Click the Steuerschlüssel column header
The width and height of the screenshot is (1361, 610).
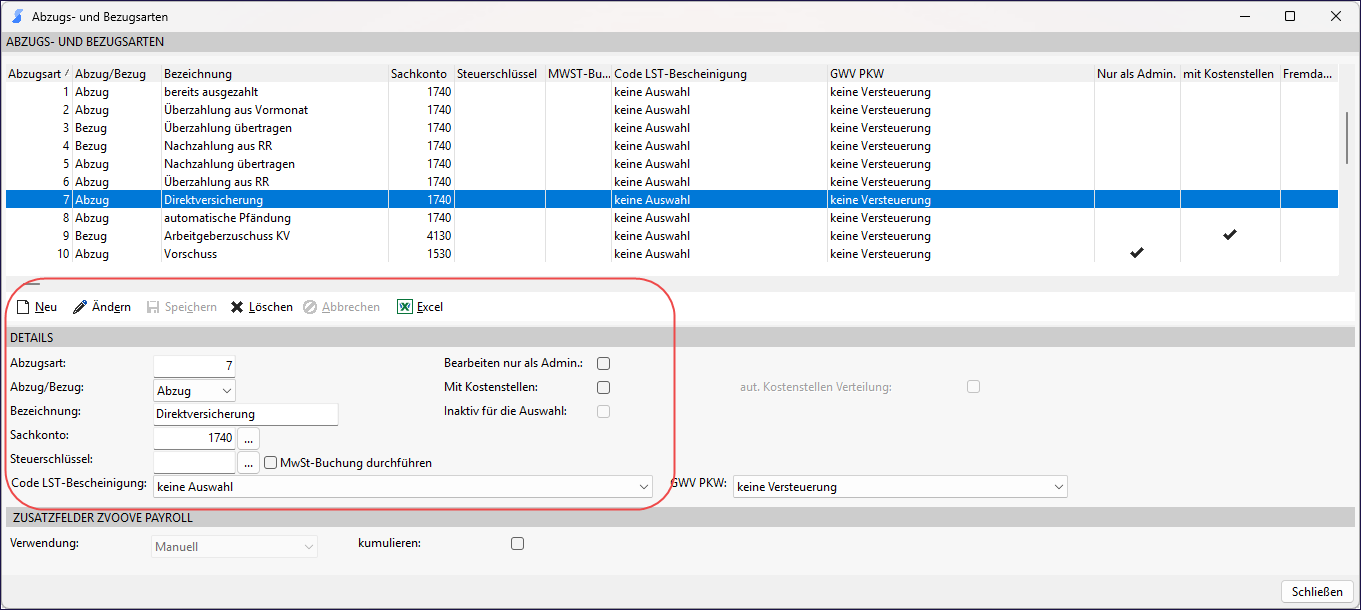(500, 74)
